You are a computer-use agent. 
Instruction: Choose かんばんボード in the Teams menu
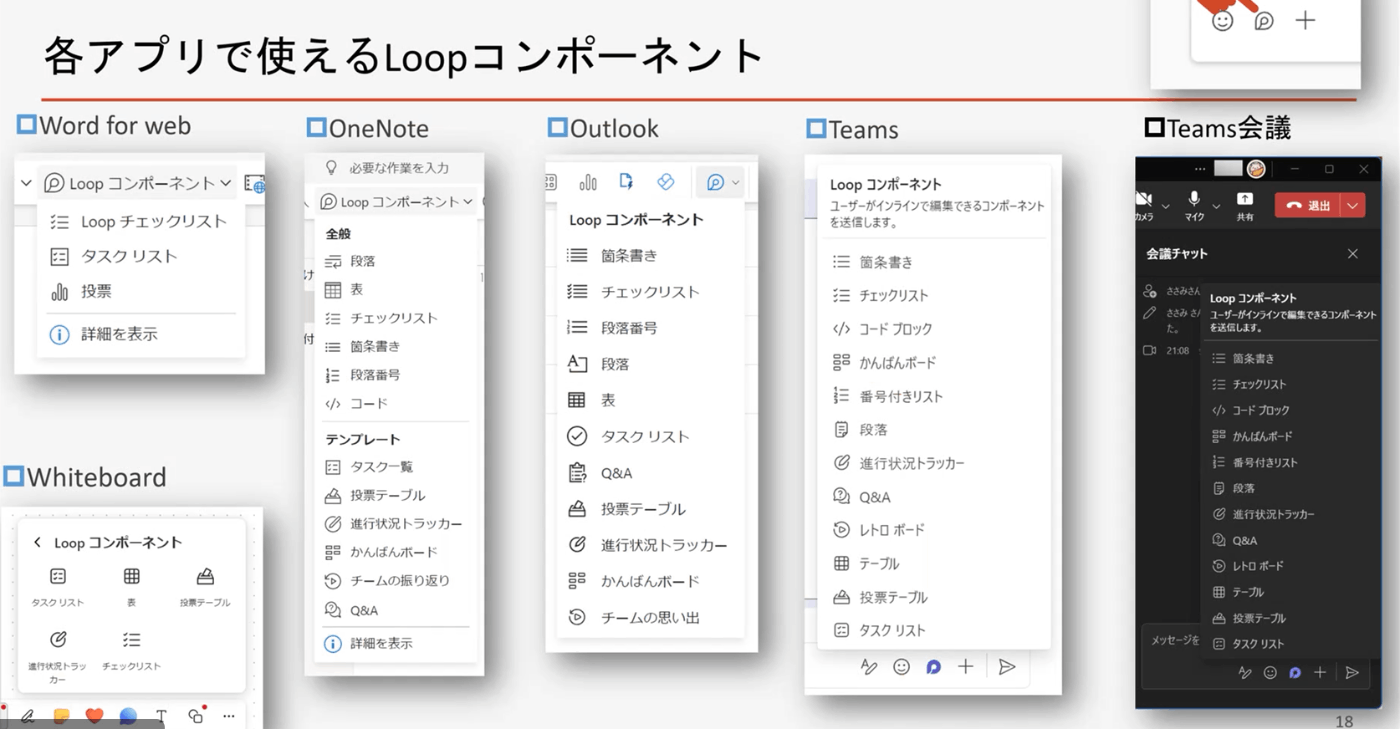coord(934,362)
